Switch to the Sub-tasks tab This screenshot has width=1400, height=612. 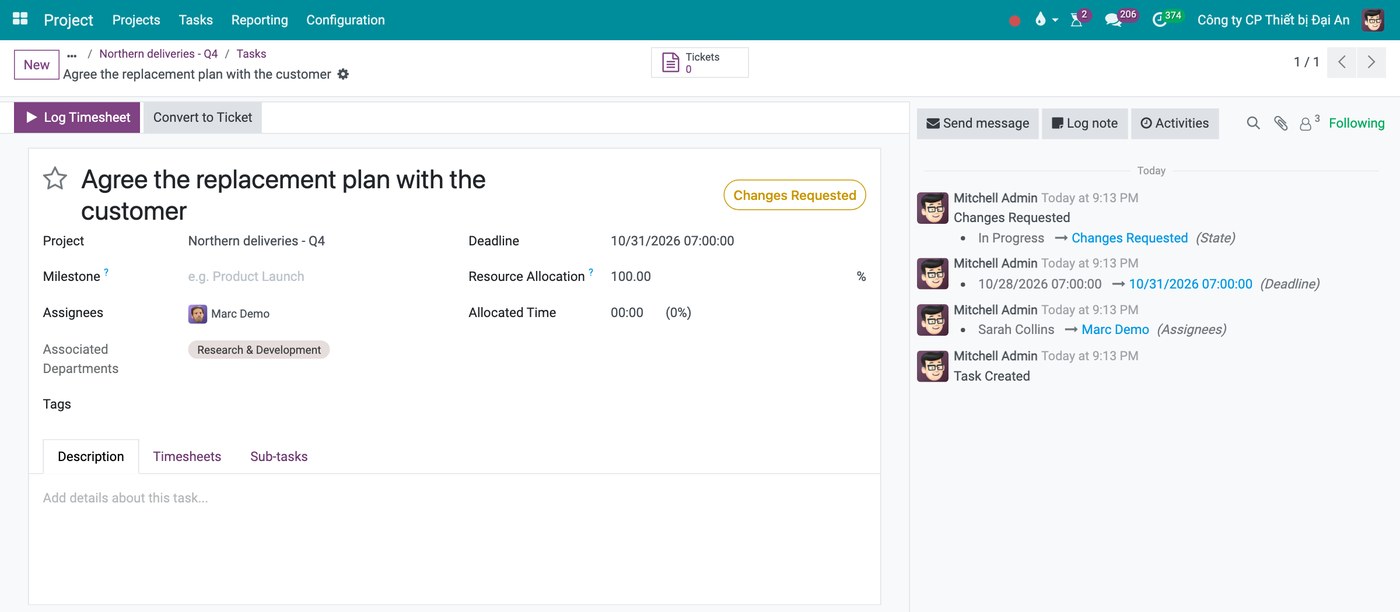point(279,456)
